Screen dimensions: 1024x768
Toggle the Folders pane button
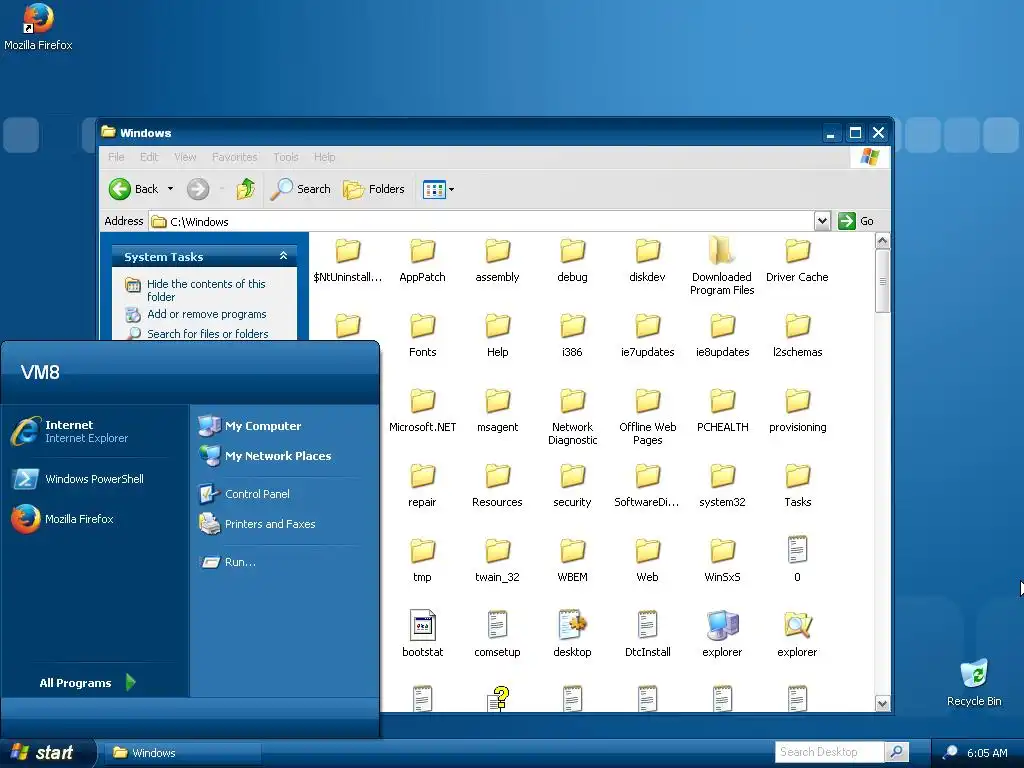pyautogui.click(x=374, y=189)
